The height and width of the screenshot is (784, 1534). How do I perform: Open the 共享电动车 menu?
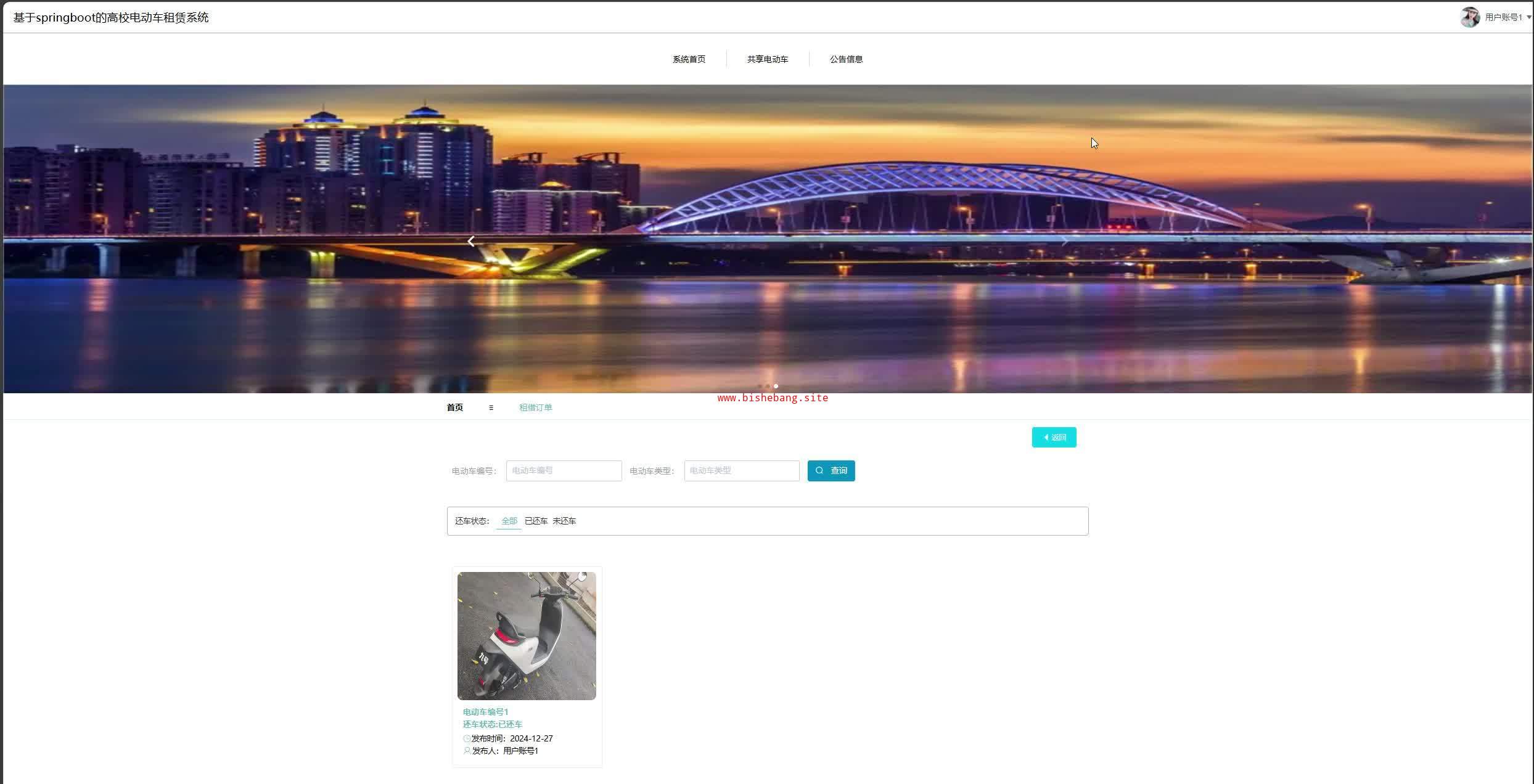(x=768, y=59)
